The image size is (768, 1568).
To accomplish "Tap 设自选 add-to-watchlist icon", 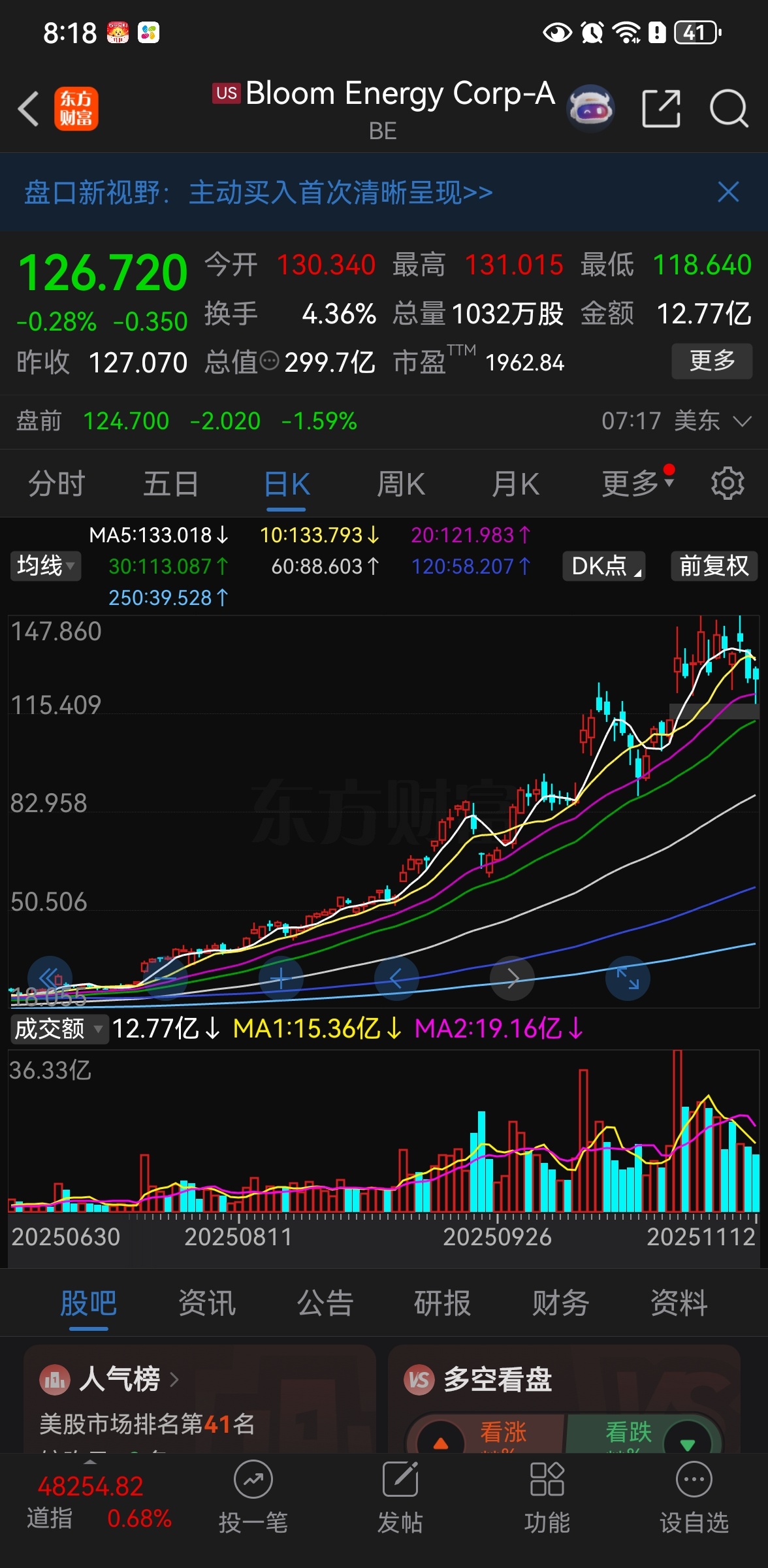I will [x=694, y=1496].
